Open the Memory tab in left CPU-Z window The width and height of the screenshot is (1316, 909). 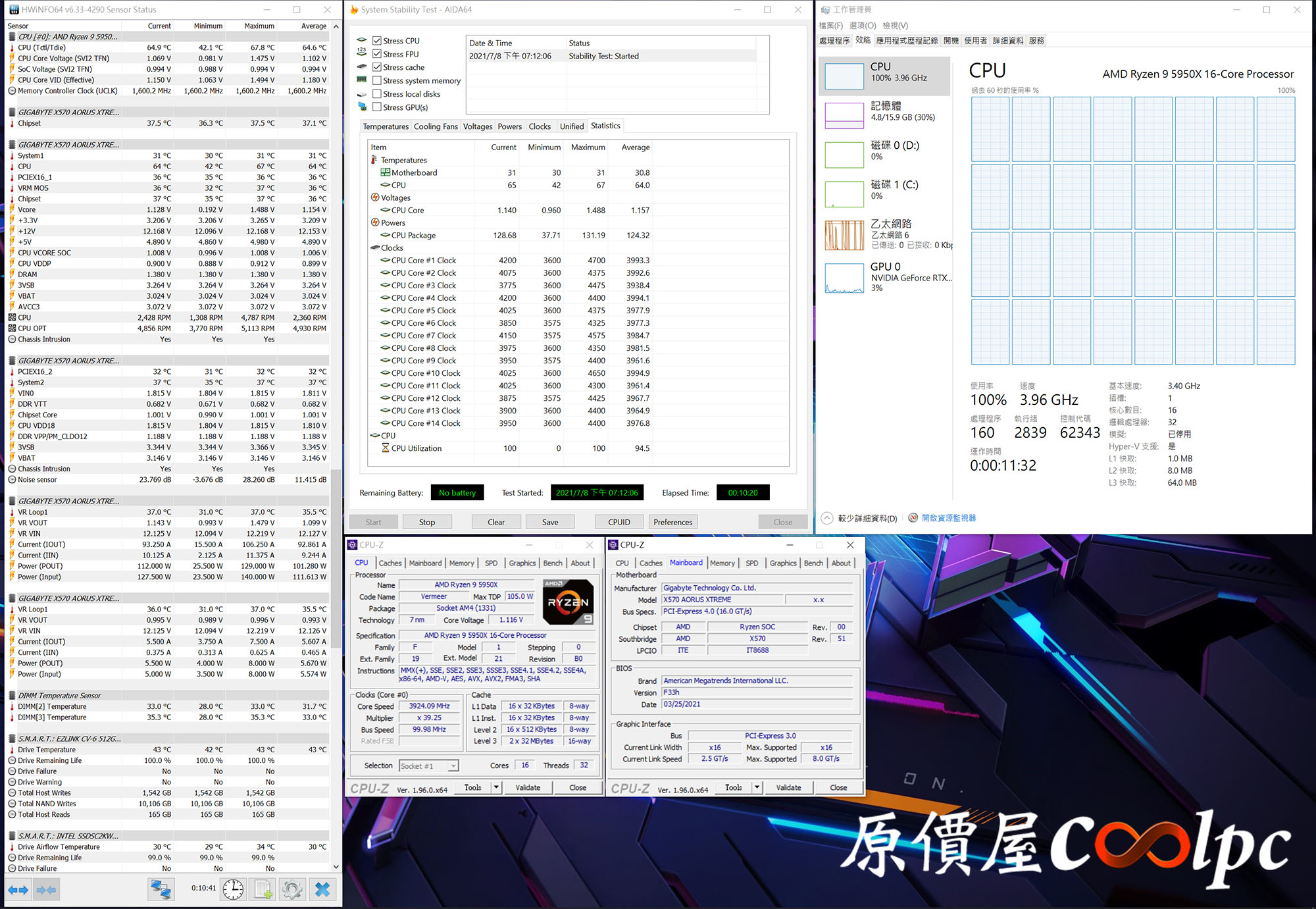pos(461,563)
